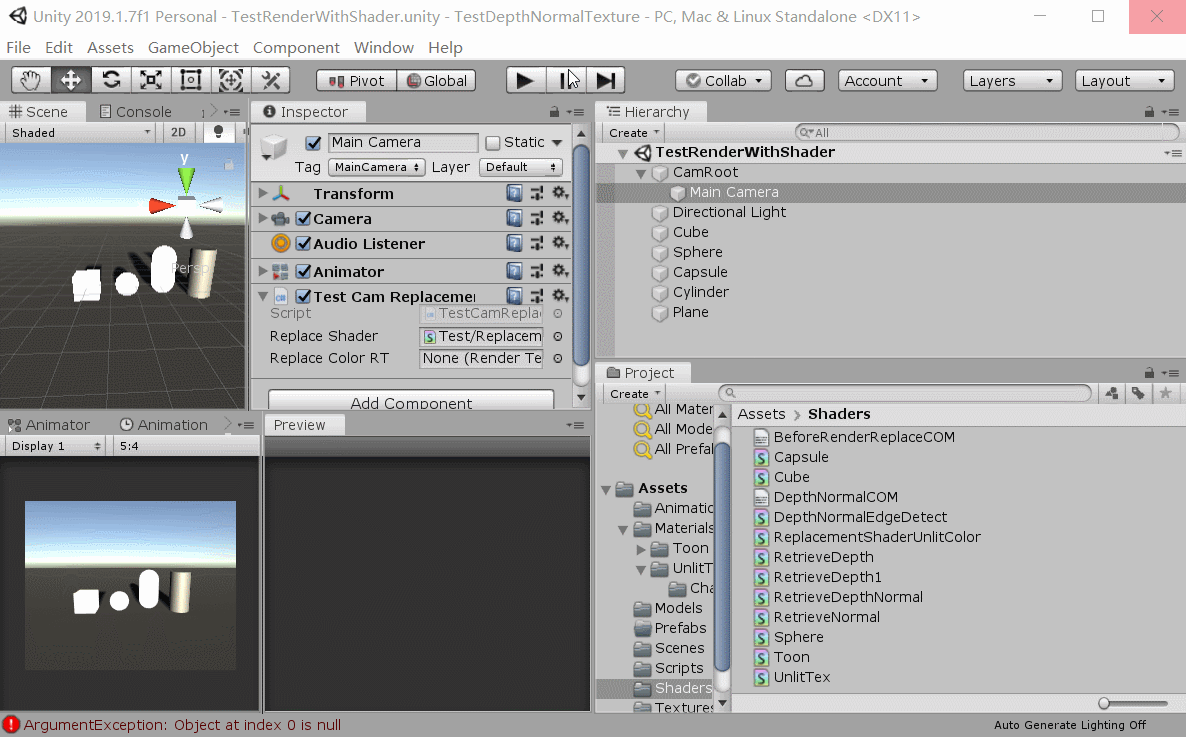The image size is (1186, 737).
Task: Toggle scene lighting bulb icon
Action: tap(219, 132)
